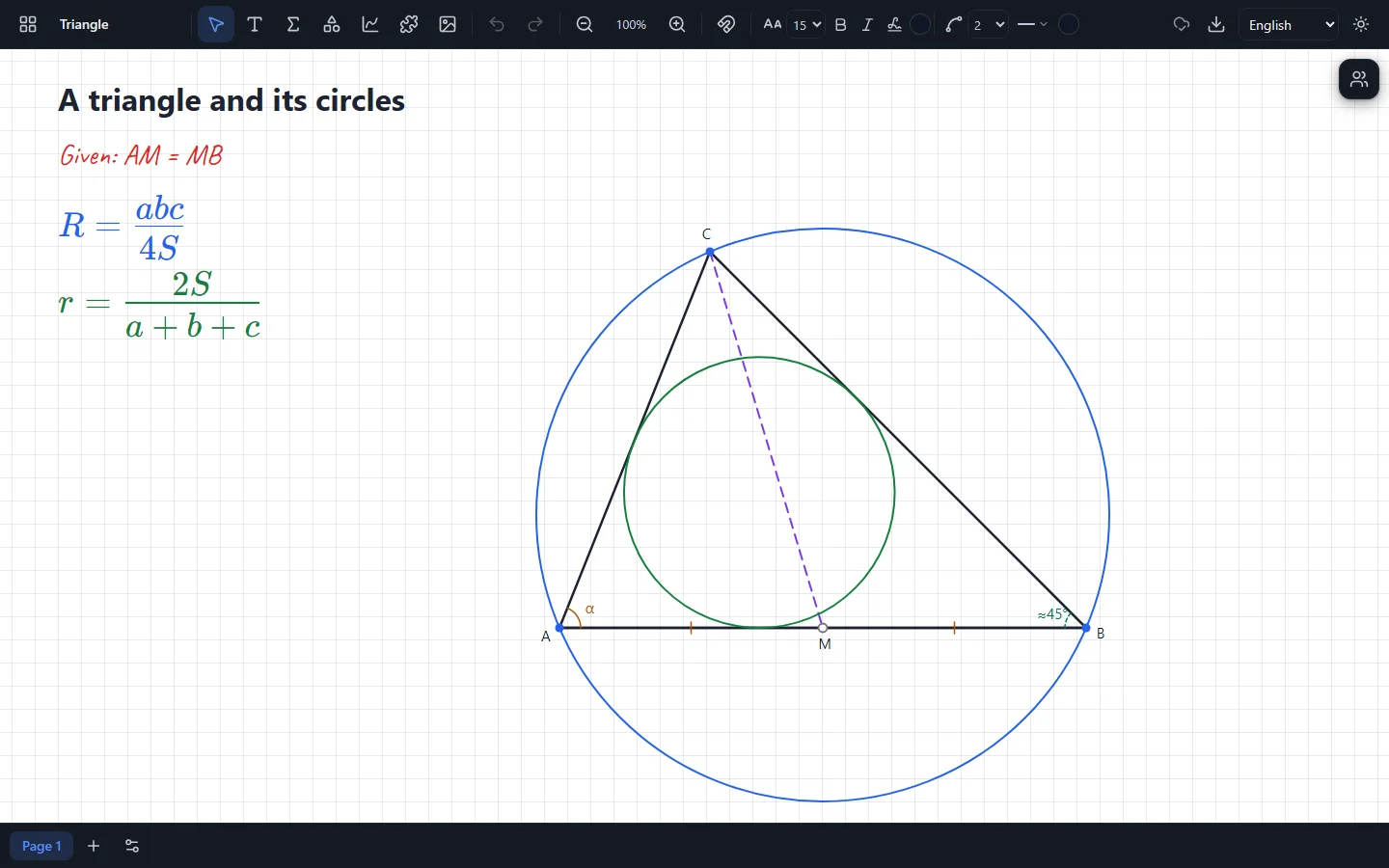Screen dimensions: 1389x868
Task: Activate the selection arrow tool
Action: tap(216, 24)
